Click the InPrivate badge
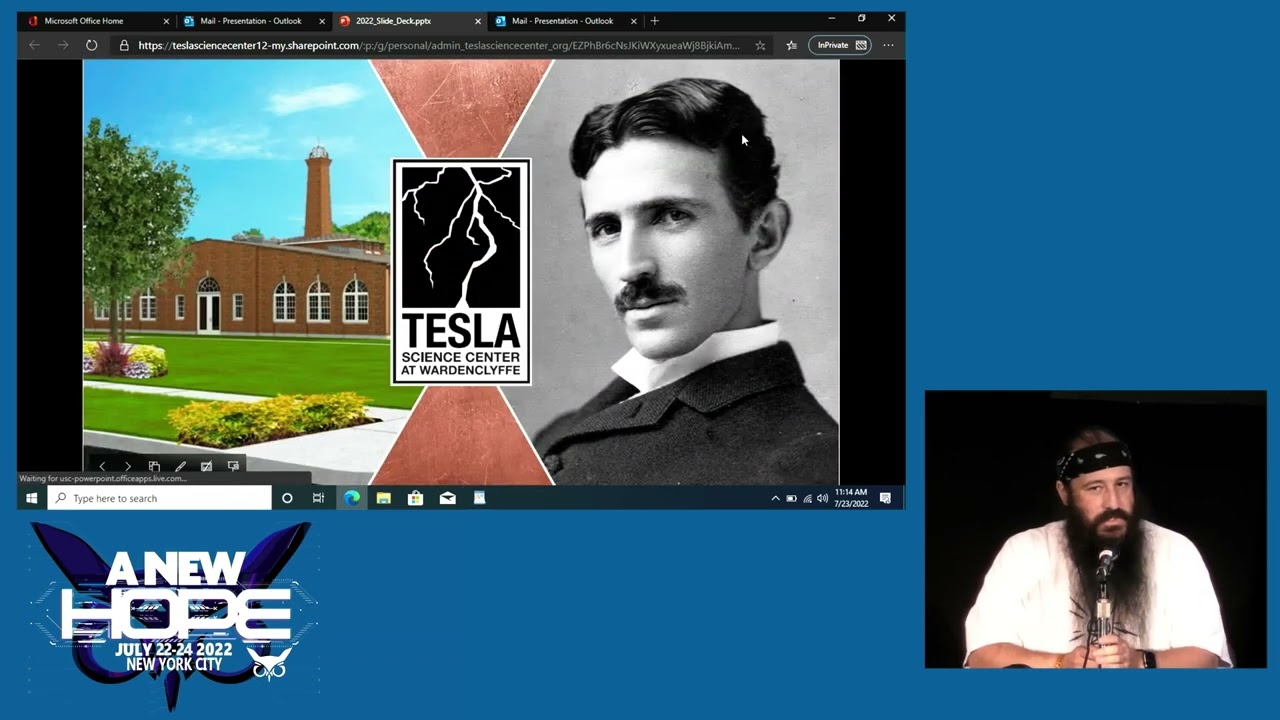 [840, 45]
